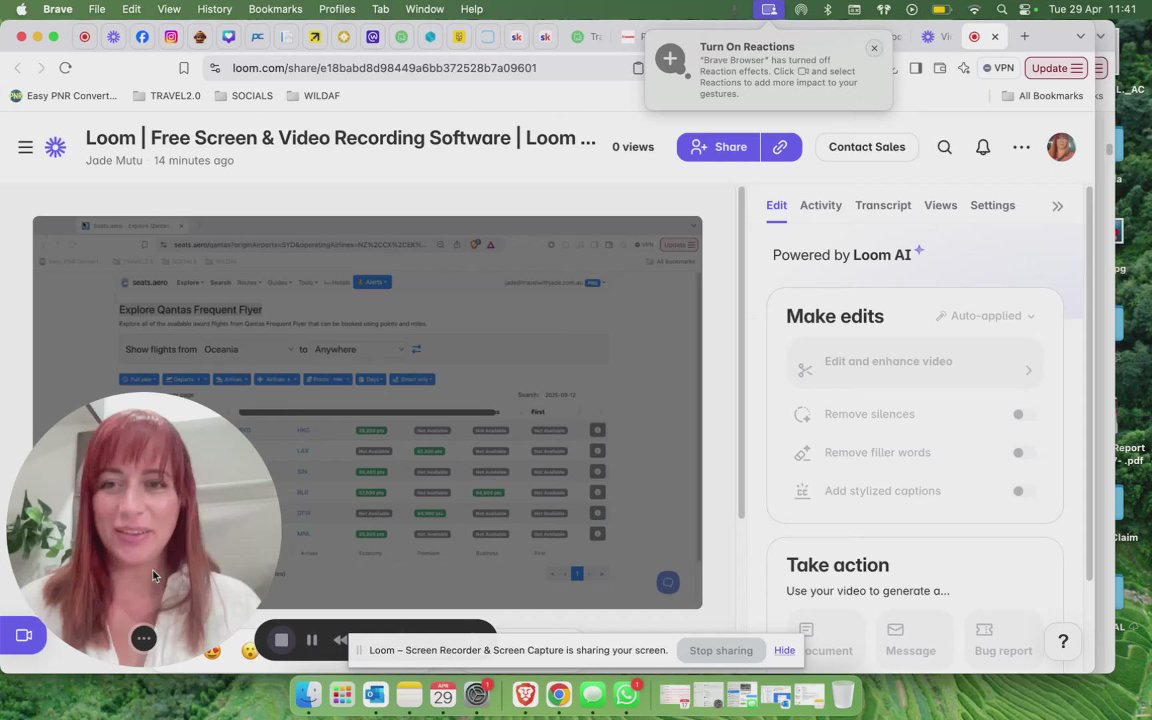Switch to the Transcript tab
The width and height of the screenshot is (1152, 720).
[883, 206]
